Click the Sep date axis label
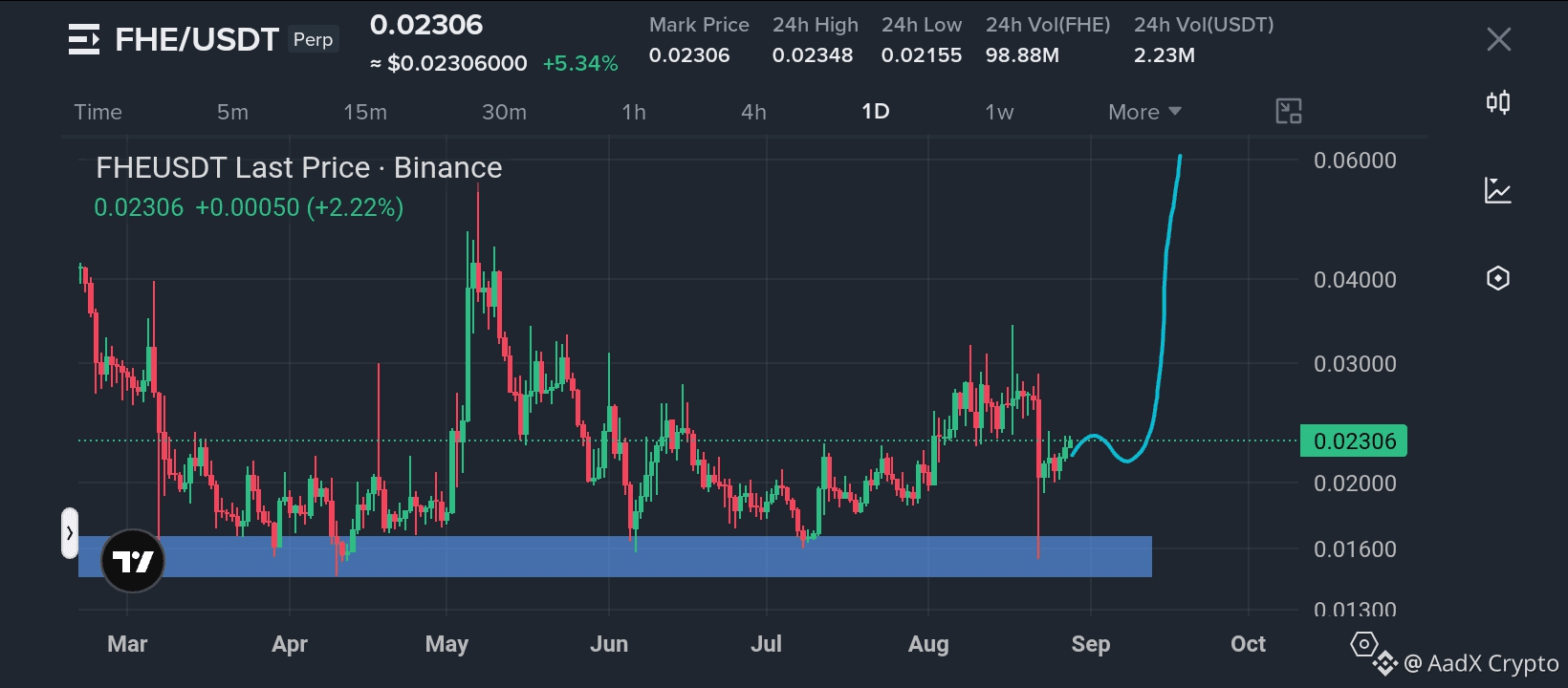This screenshot has width=1568, height=688. coord(1091,644)
